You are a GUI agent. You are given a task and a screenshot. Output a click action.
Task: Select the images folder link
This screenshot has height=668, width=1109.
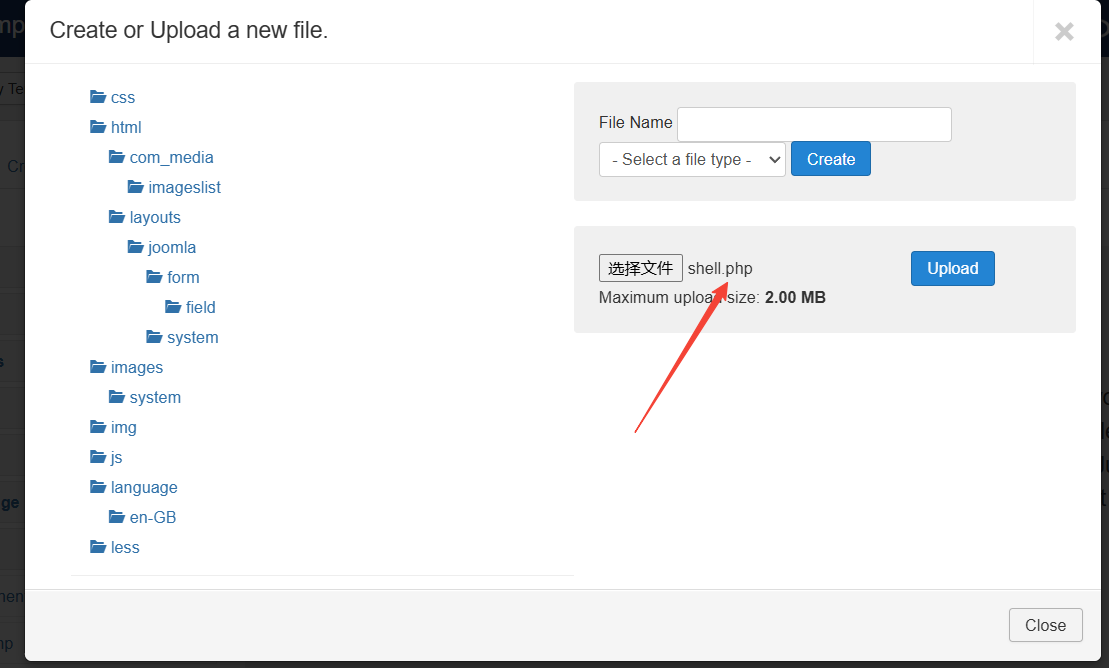pyautogui.click(x=137, y=367)
